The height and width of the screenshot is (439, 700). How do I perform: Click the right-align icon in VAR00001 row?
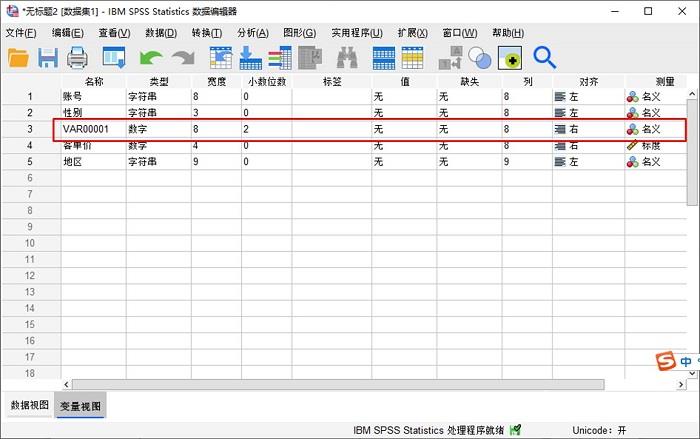pos(560,129)
